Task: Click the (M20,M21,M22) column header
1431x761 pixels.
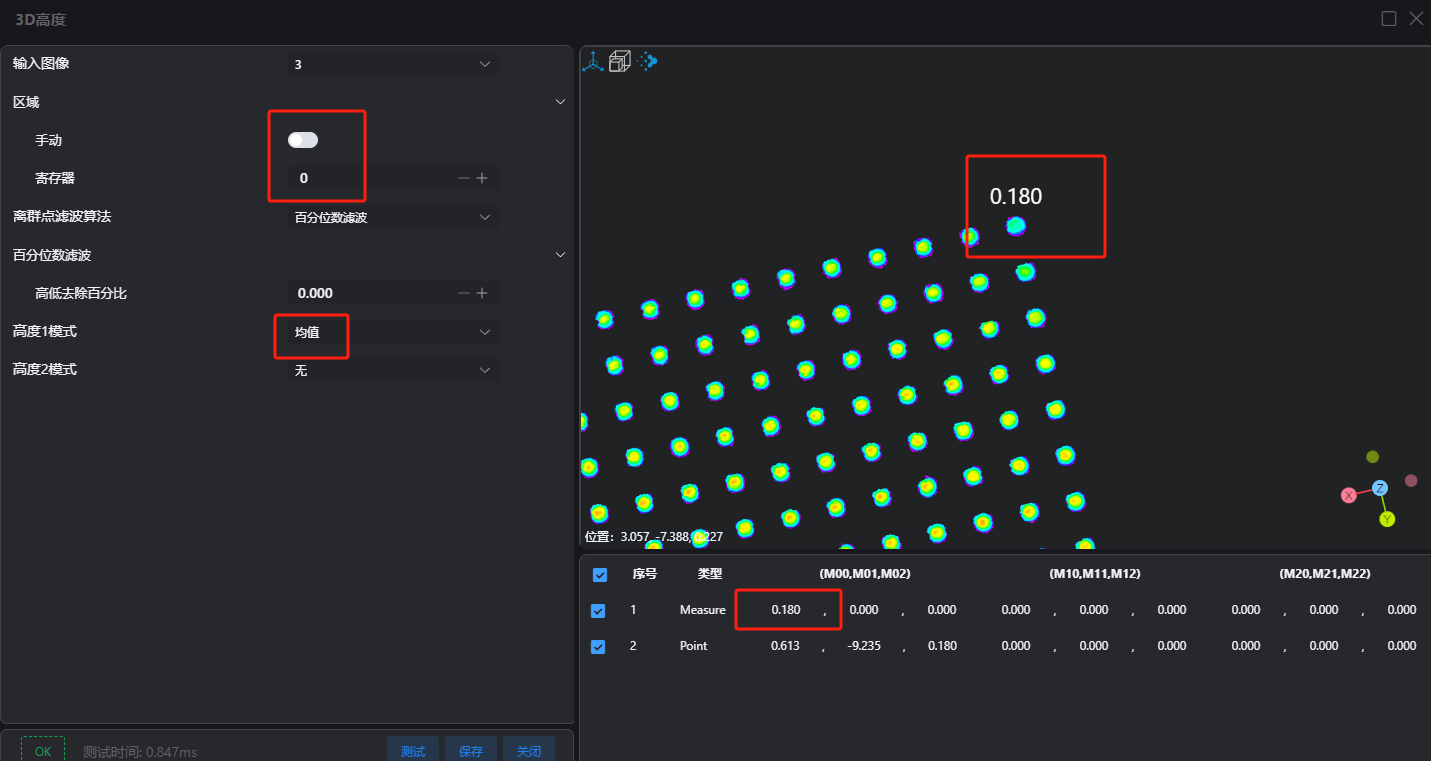Action: (1325, 574)
